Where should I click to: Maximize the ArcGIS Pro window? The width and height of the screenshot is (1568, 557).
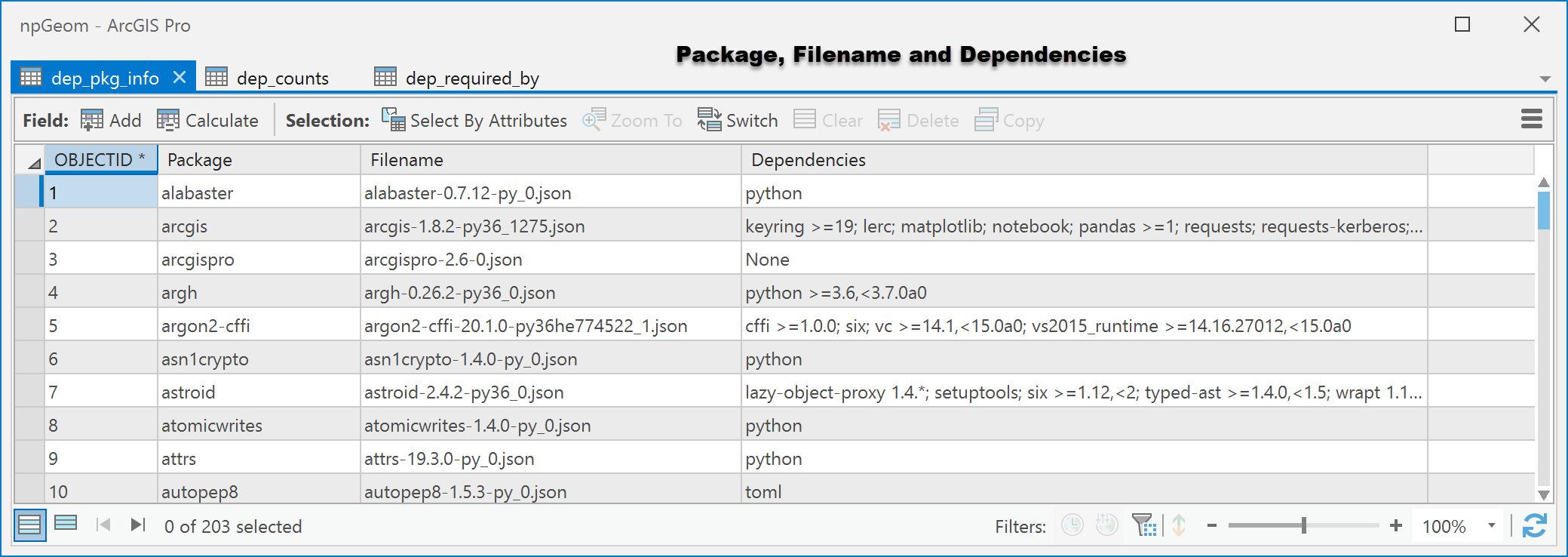pos(1462,24)
